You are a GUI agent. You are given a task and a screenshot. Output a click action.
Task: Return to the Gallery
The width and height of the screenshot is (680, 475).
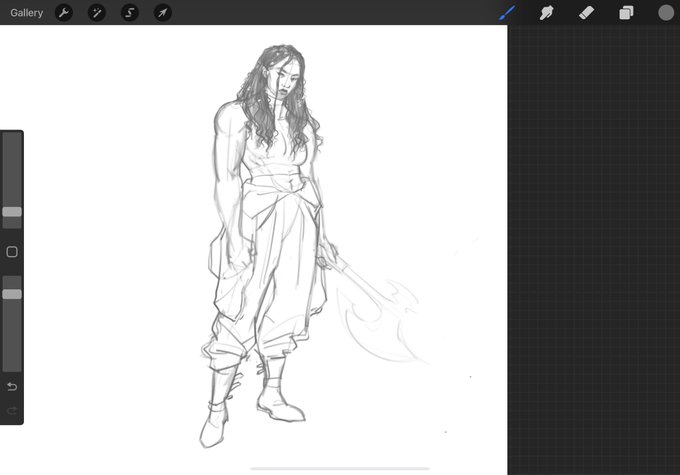coord(26,13)
